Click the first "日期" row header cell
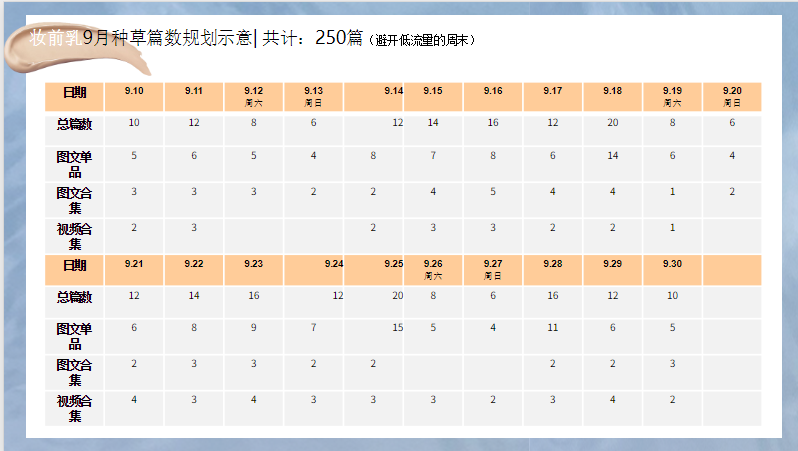 tap(74, 94)
